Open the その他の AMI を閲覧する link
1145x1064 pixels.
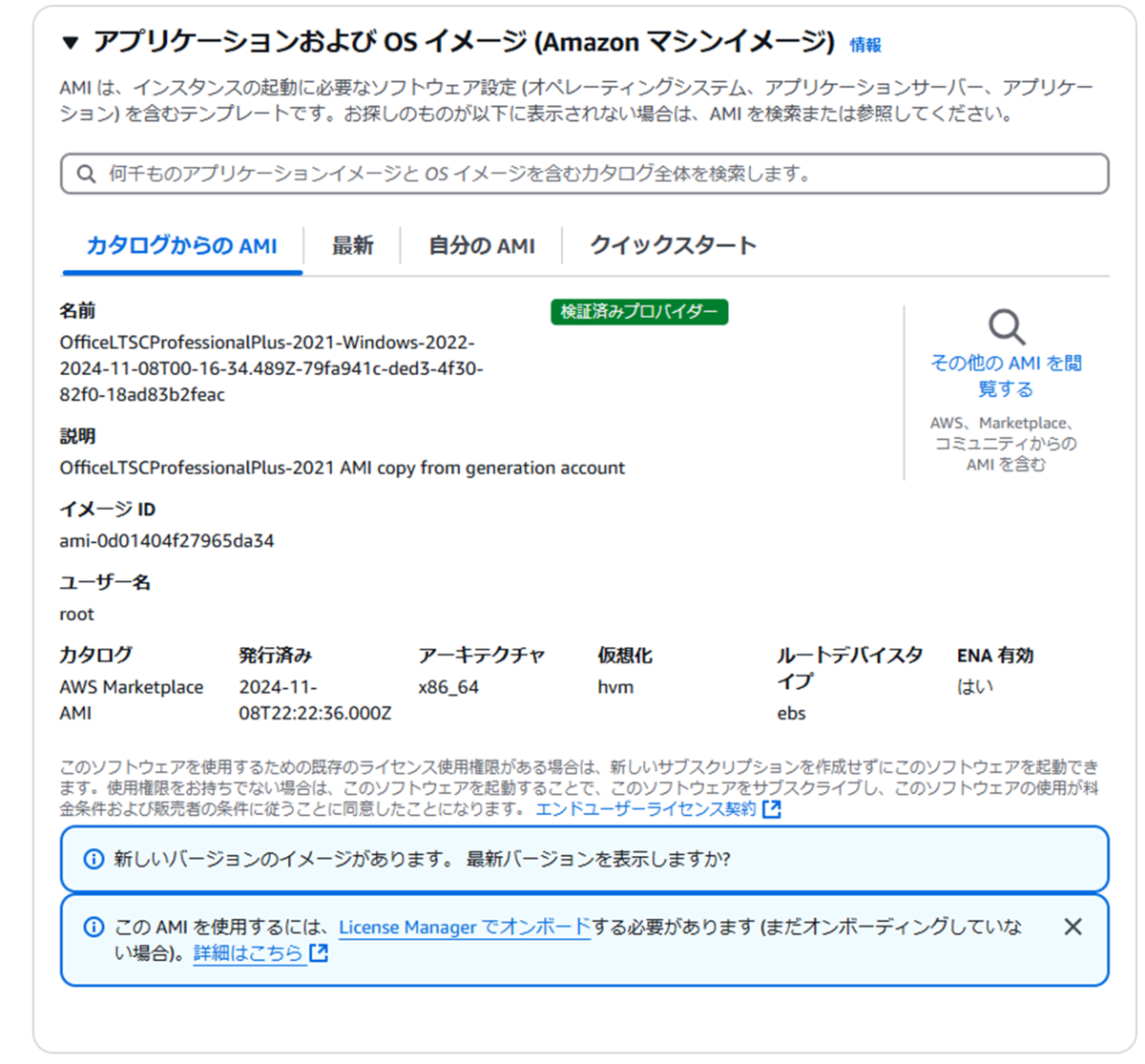pyautogui.click(x=1006, y=376)
